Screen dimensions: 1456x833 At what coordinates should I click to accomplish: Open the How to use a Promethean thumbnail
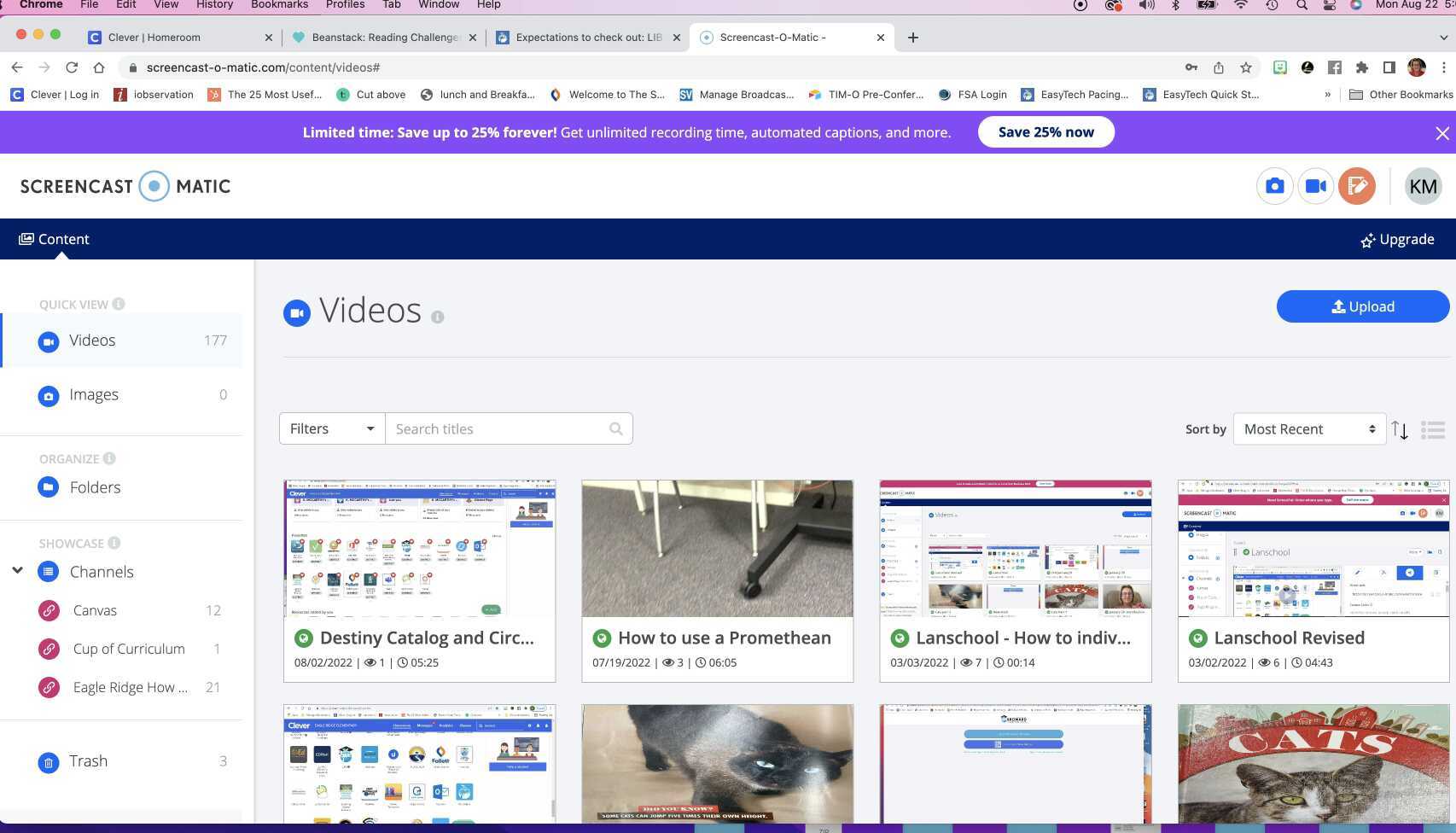click(x=717, y=548)
